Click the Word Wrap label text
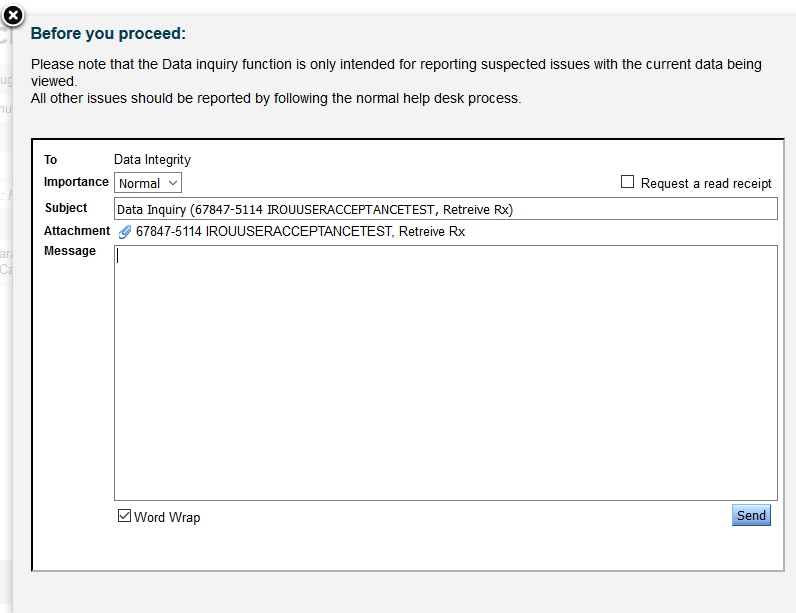Image resolution: width=796 pixels, height=613 pixels. (x=167, y=517)
